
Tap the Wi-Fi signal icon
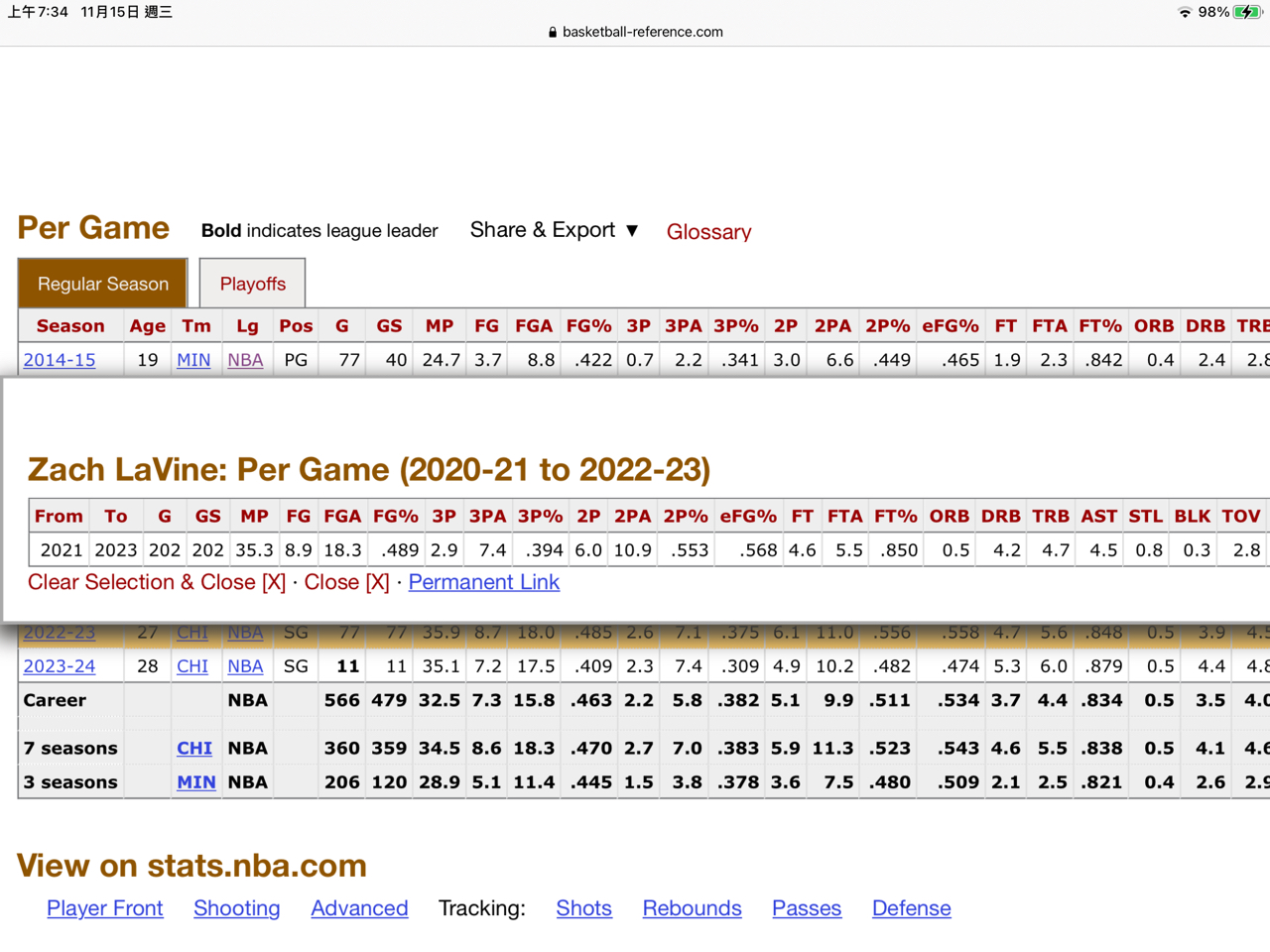1185,12
